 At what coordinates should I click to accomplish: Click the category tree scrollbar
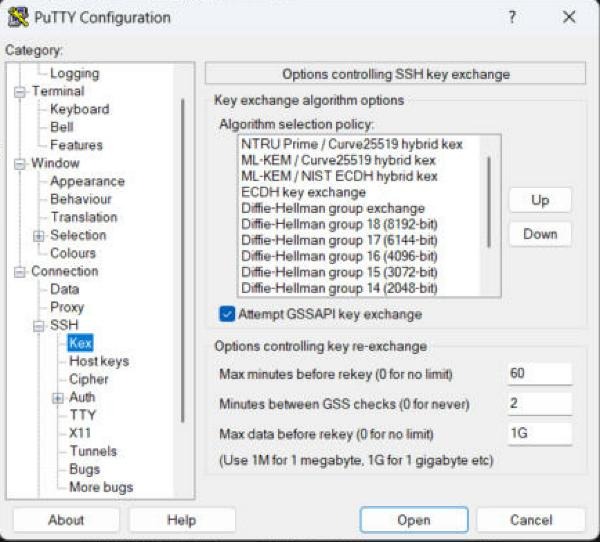tap(183, 261)
